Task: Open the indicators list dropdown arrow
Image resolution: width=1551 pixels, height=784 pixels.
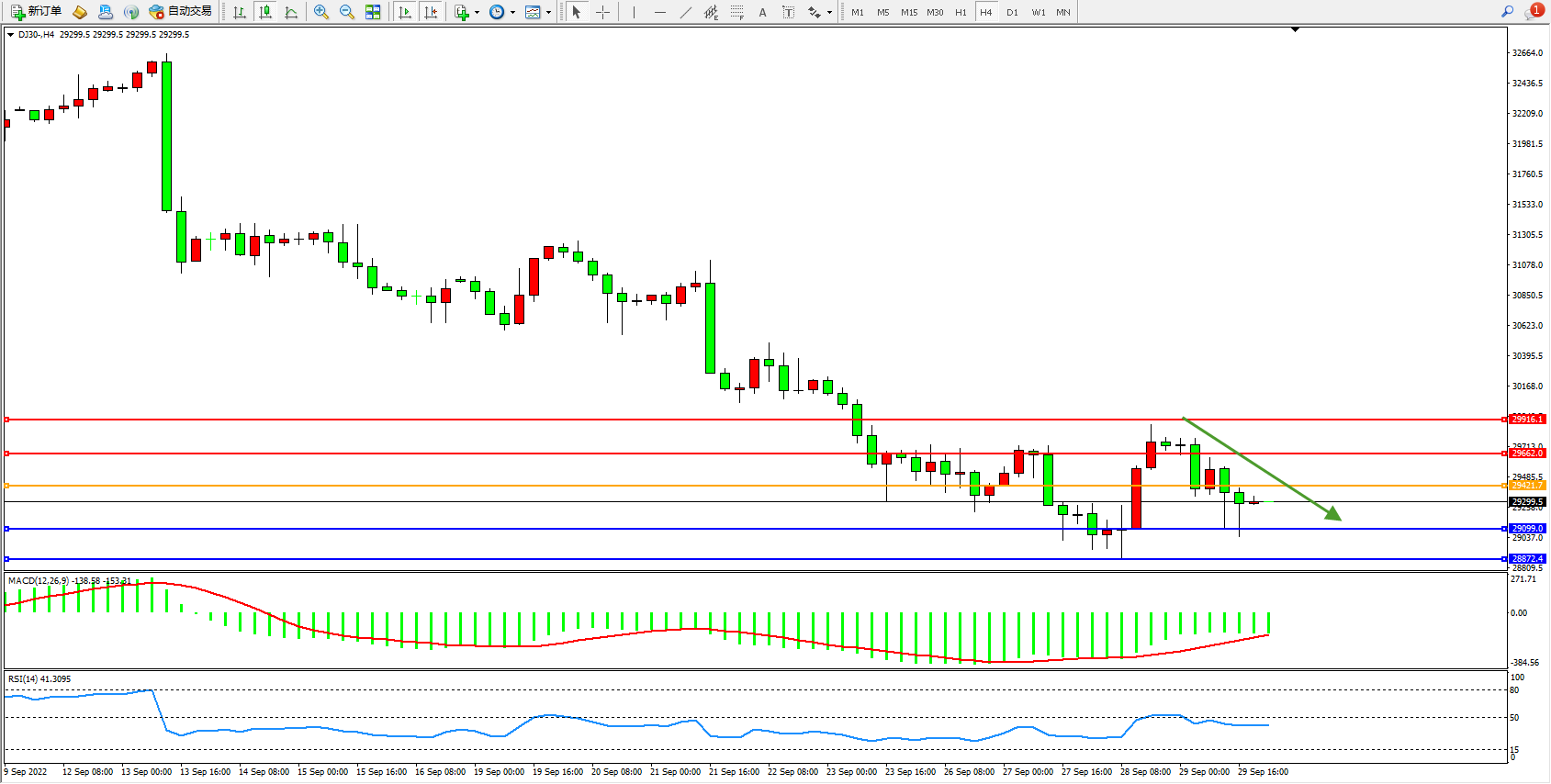Action: click(477, 13)
